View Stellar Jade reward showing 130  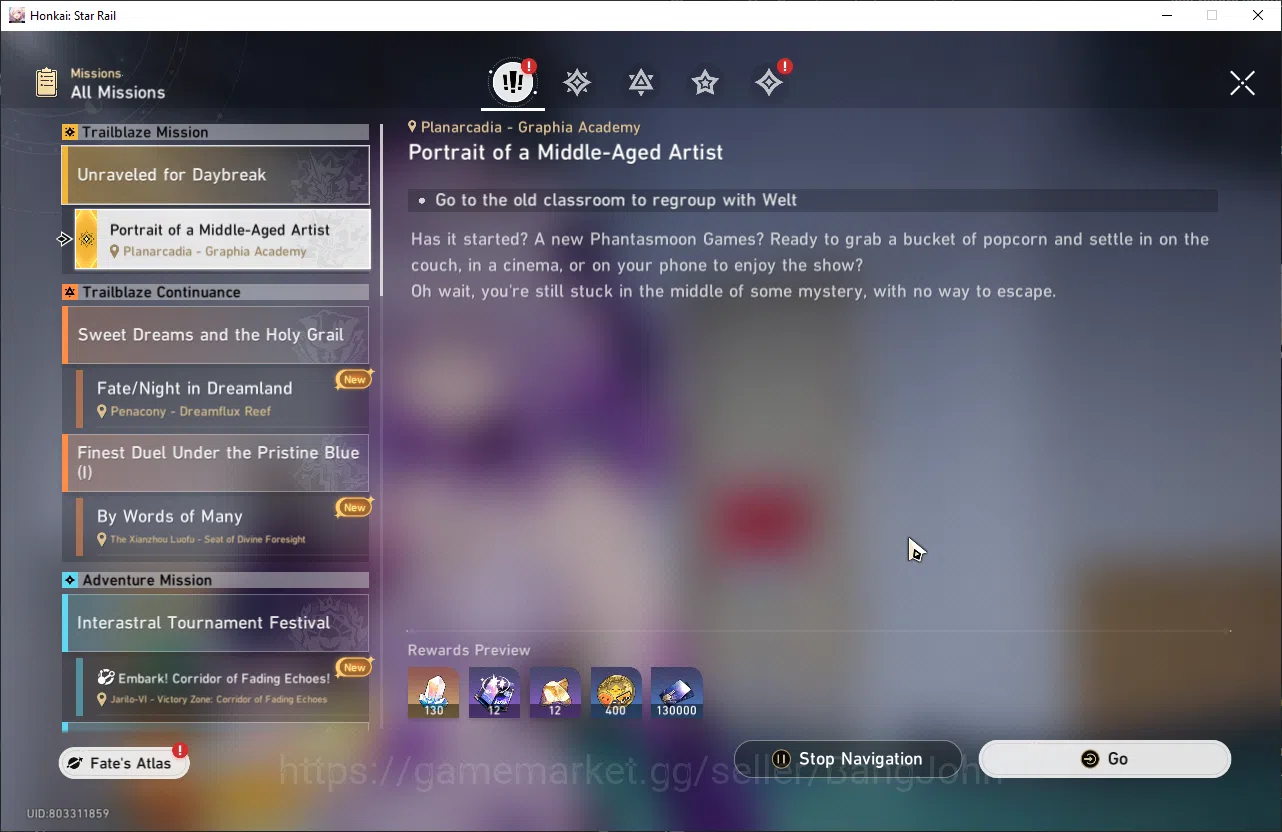point(433,693)
